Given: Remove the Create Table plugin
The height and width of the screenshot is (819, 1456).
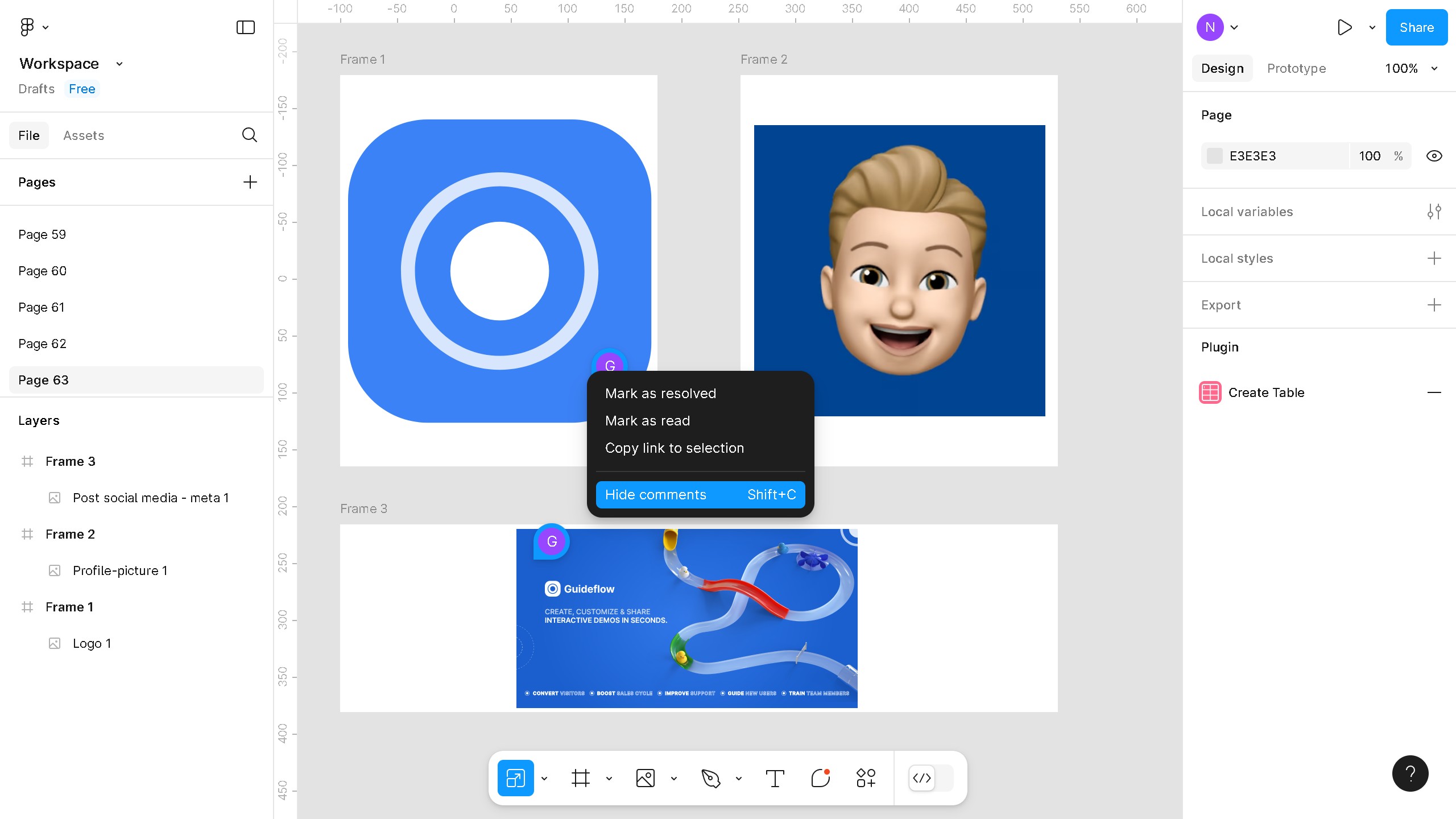Looking at the screenshot, I should pos(1434,392).
